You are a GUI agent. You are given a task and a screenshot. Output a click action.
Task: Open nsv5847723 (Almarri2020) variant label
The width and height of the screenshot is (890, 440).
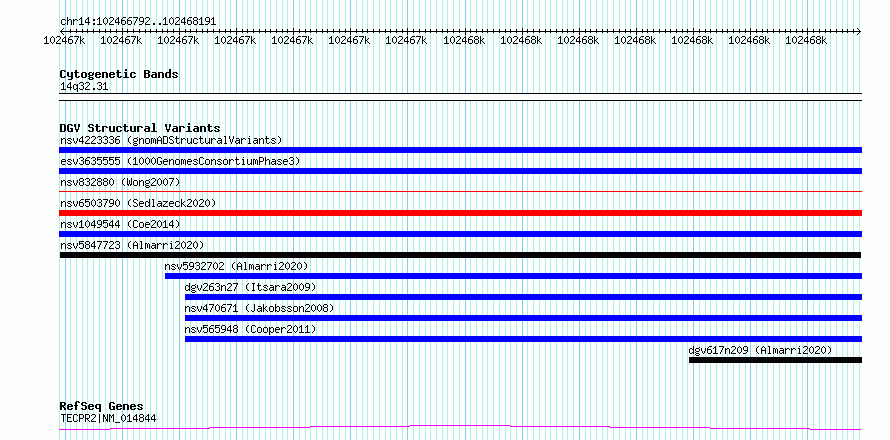click(x=132, y=245)
